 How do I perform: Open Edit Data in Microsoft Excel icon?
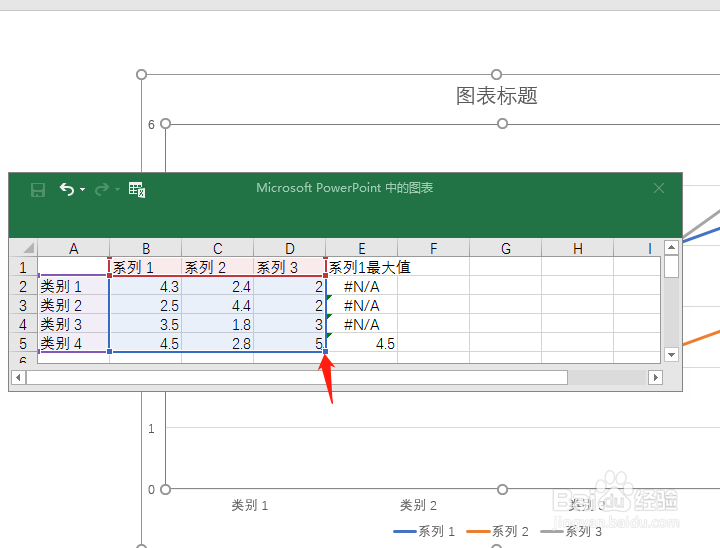click(x=137, y=189)
